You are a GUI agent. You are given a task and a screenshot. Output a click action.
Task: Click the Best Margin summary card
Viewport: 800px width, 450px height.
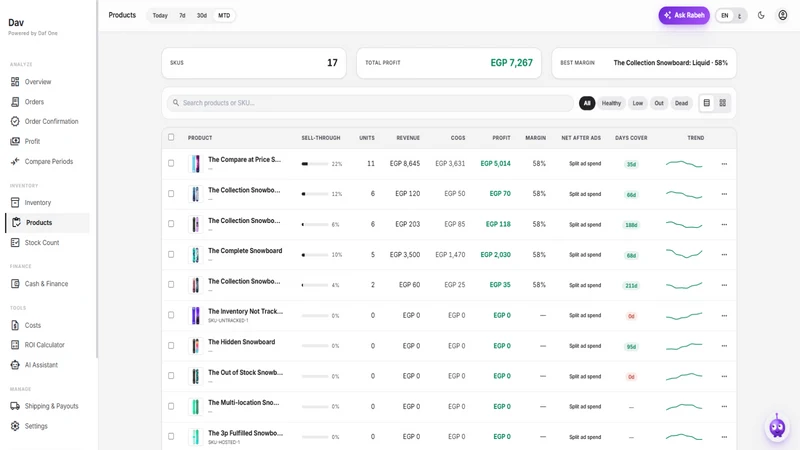(x=644, y=63)
